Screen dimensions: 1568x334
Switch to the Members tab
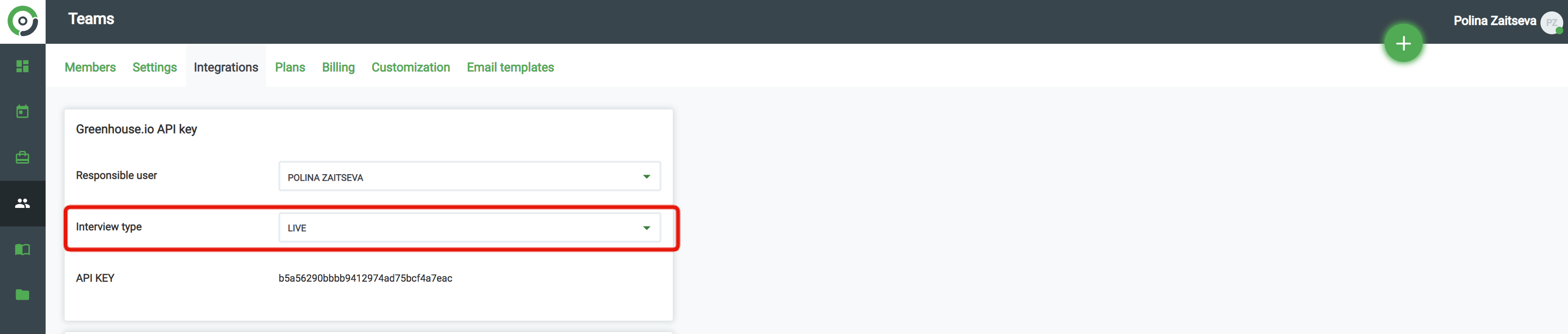click(x=90, y=68)
